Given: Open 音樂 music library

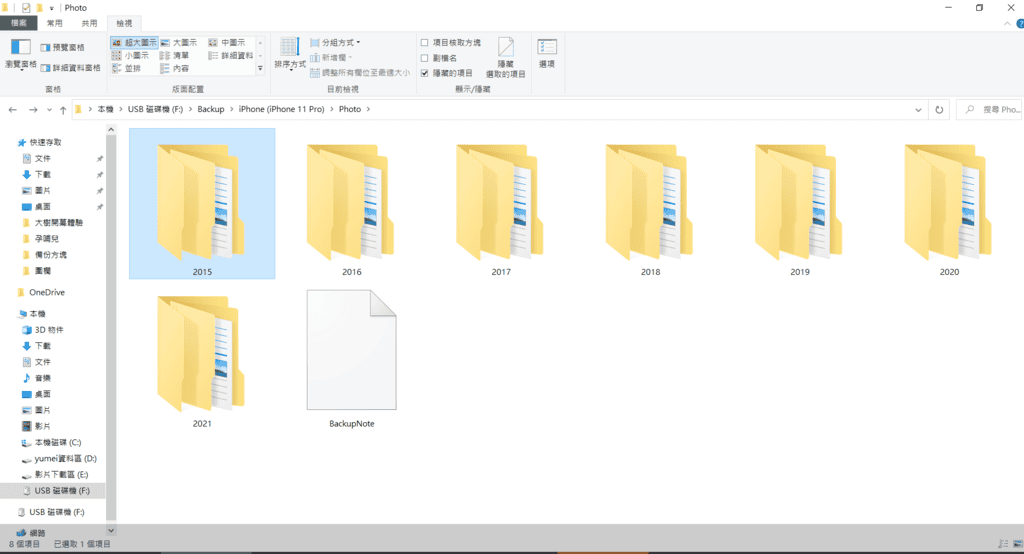Looking at the screenshot, I should (x=37, y=378).
